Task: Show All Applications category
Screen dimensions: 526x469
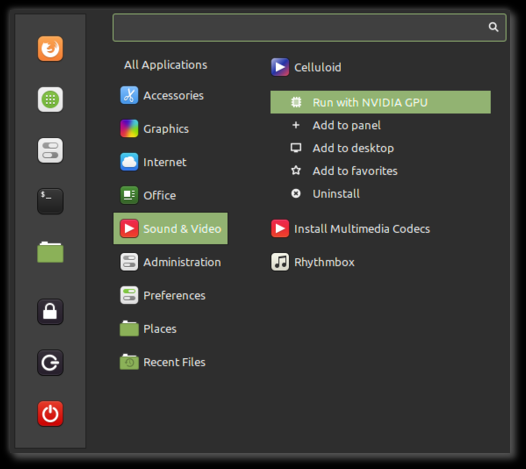Action: [x=165, y=65]
